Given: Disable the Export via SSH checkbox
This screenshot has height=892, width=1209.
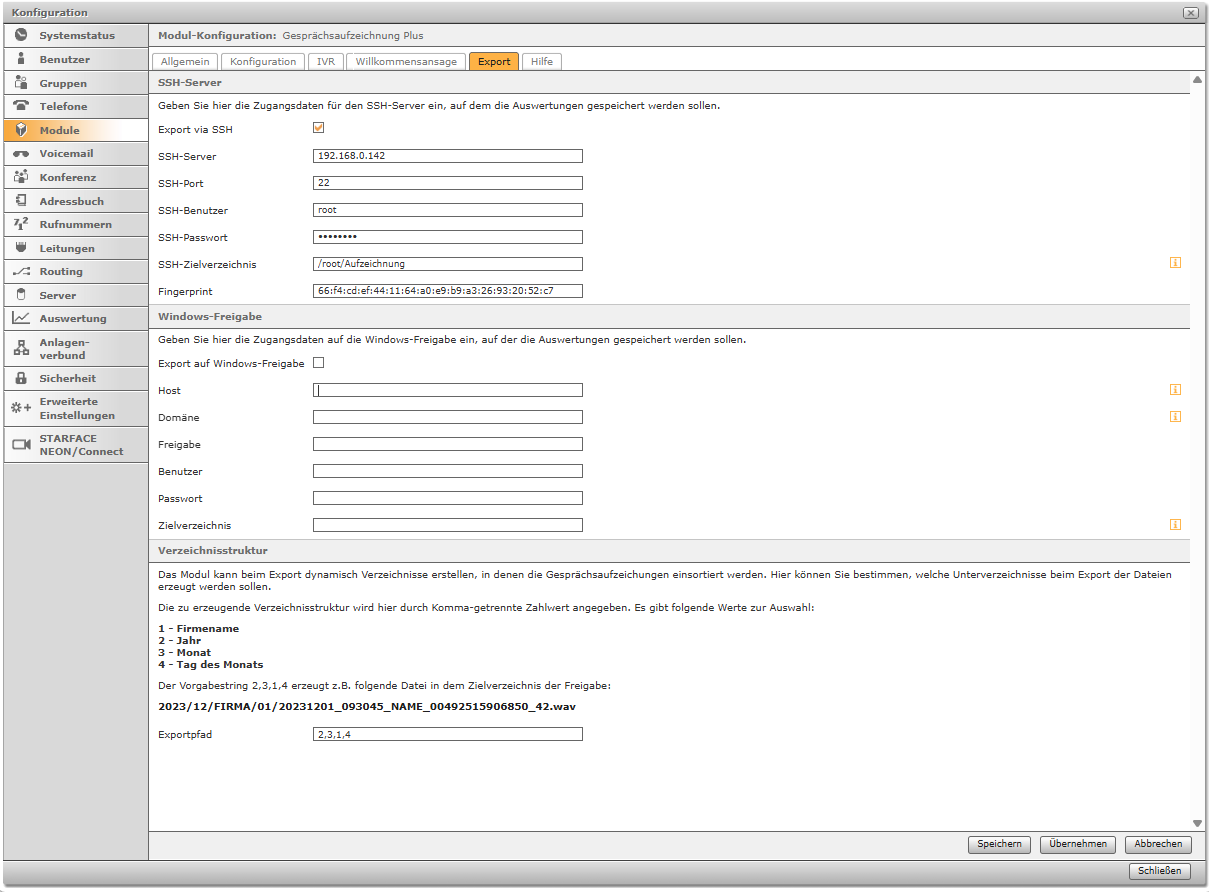Looking at the screenshot, I should point(319,128).
